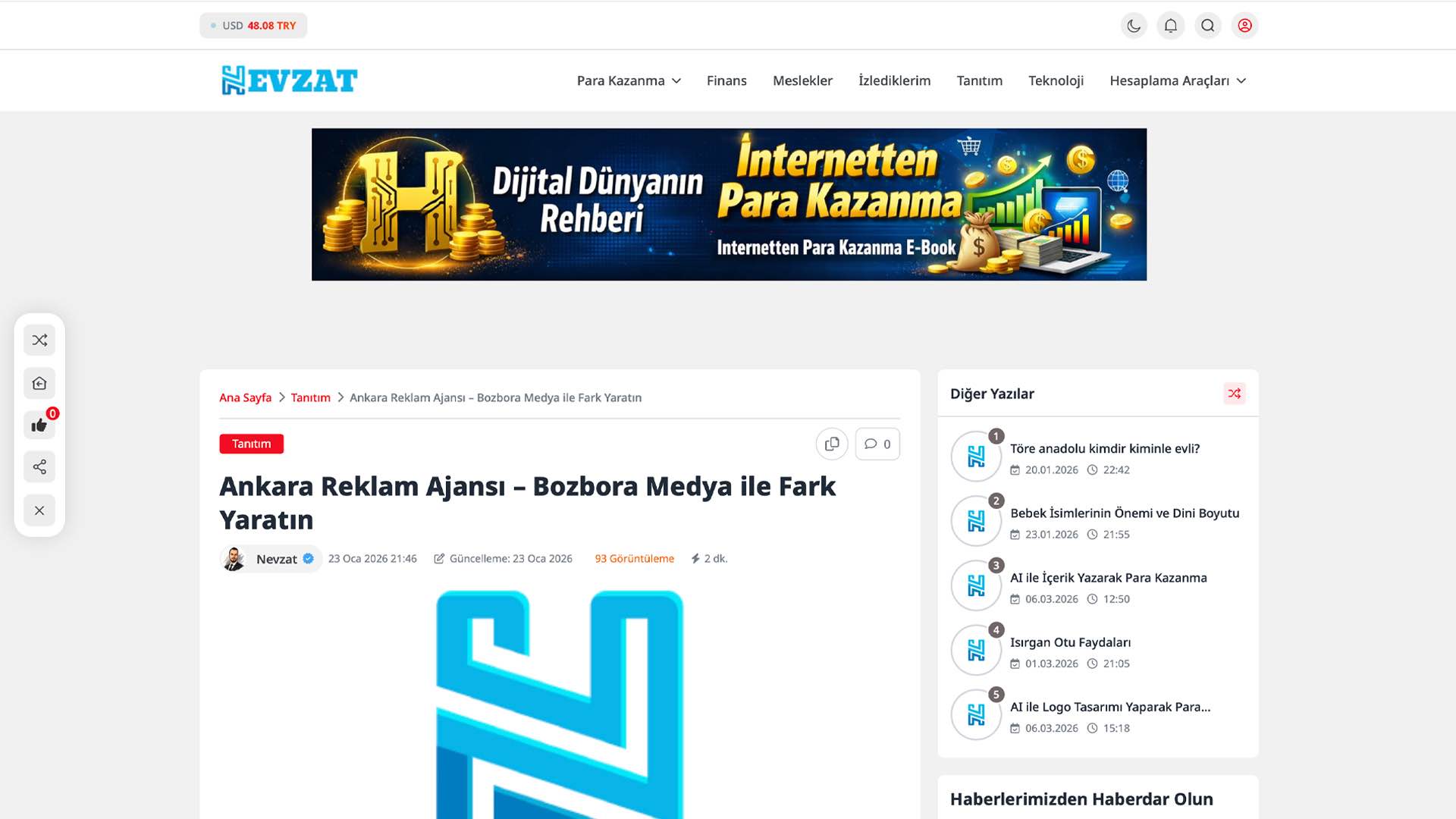Shuffle Diğer Yazılar with red icon
This screenshot has height=819, width=1456.
tap(1235, 394)
